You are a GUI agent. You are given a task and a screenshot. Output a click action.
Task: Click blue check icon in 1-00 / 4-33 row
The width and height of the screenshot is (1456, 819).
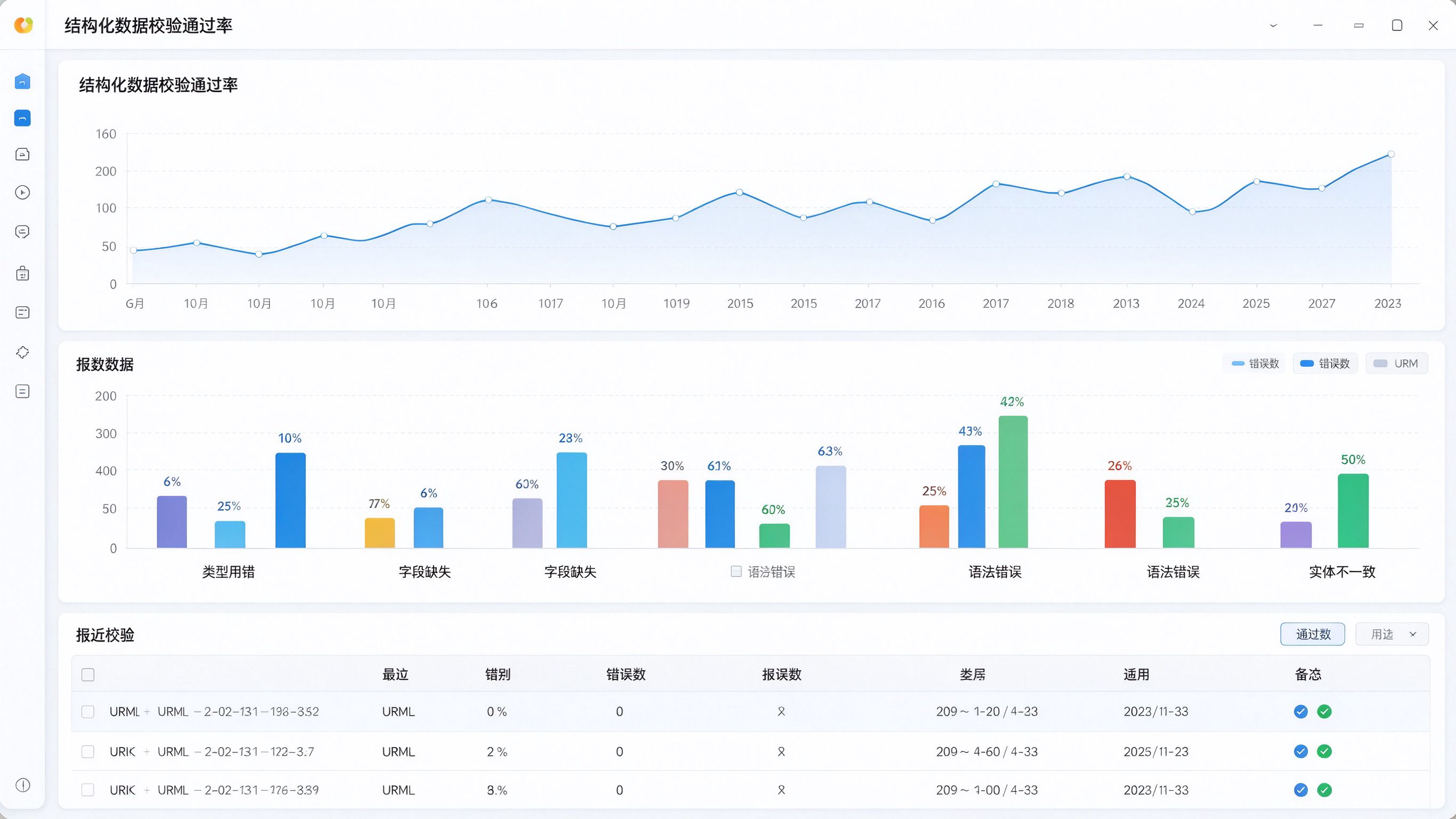(x=1301, y=790)
